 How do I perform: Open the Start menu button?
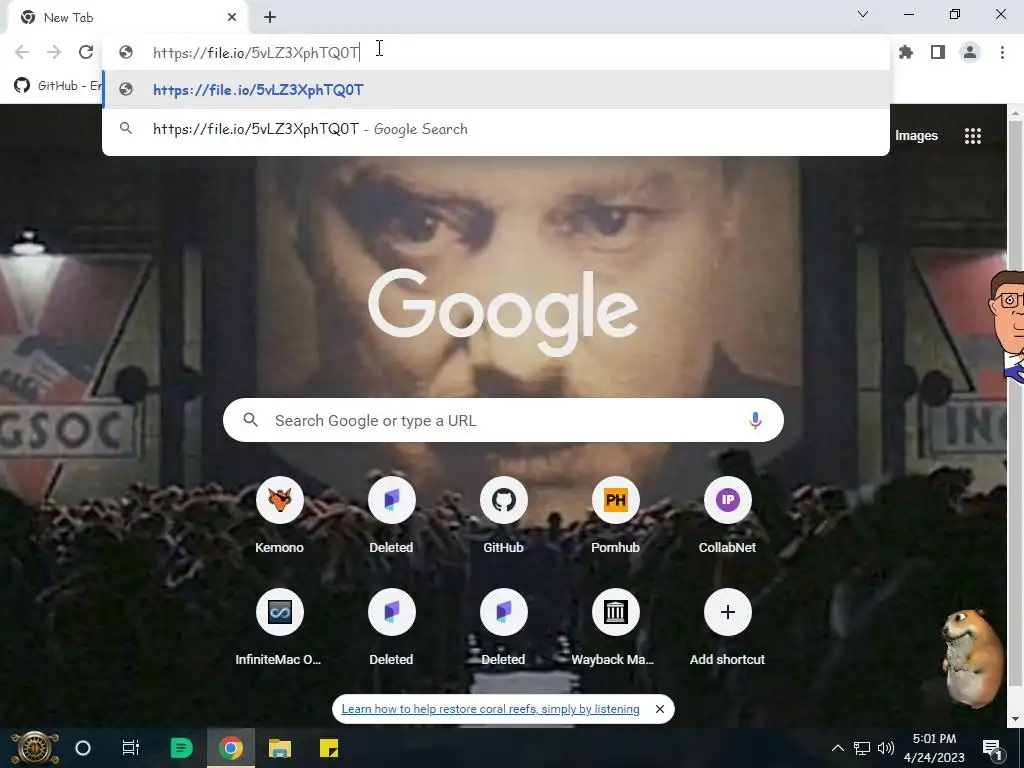tap(34, 748)
